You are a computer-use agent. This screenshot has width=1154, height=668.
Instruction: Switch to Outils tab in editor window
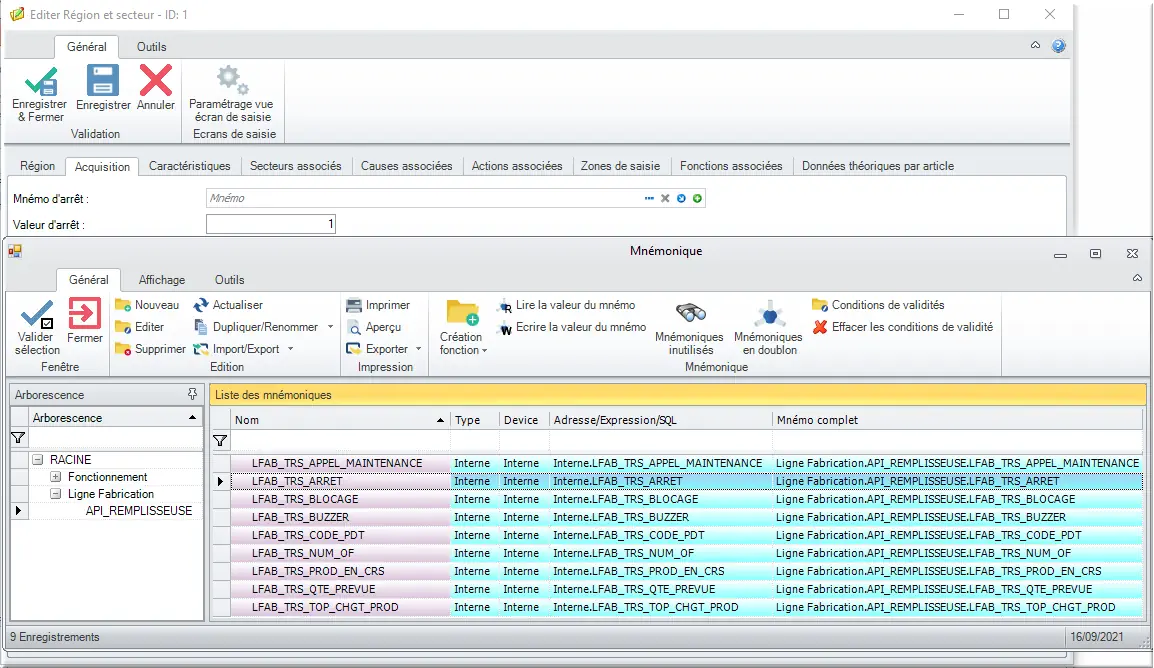(x=152, y=46)
